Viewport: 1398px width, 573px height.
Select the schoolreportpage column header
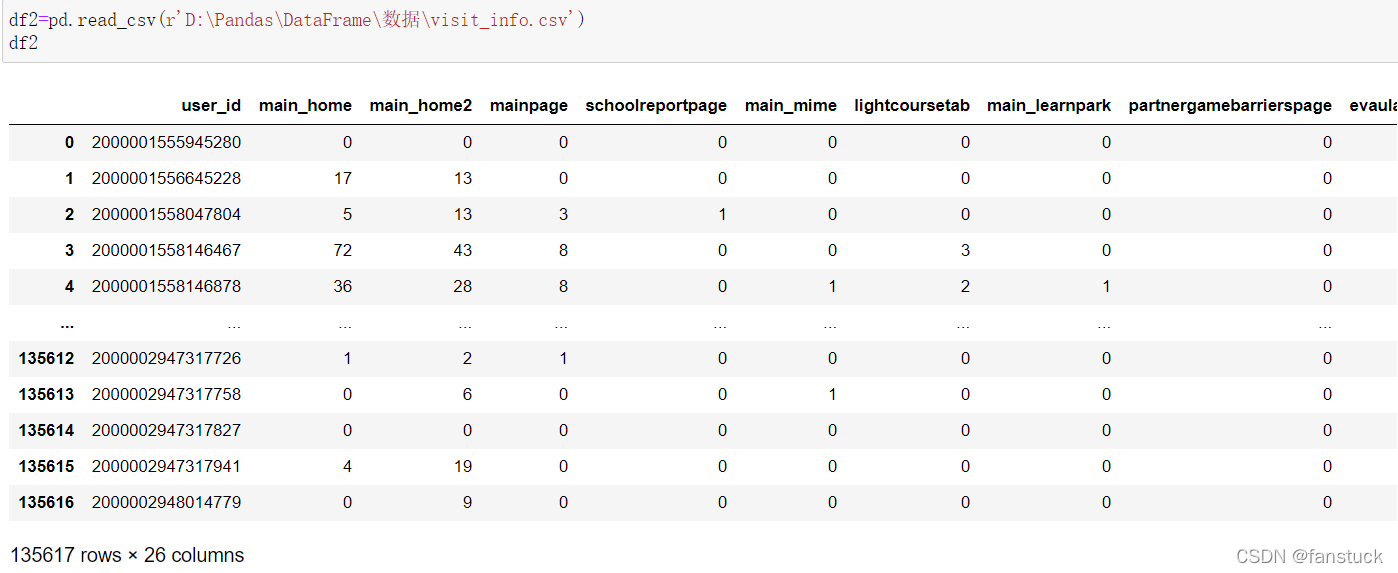pyautogui.click(x=656, y=105)
